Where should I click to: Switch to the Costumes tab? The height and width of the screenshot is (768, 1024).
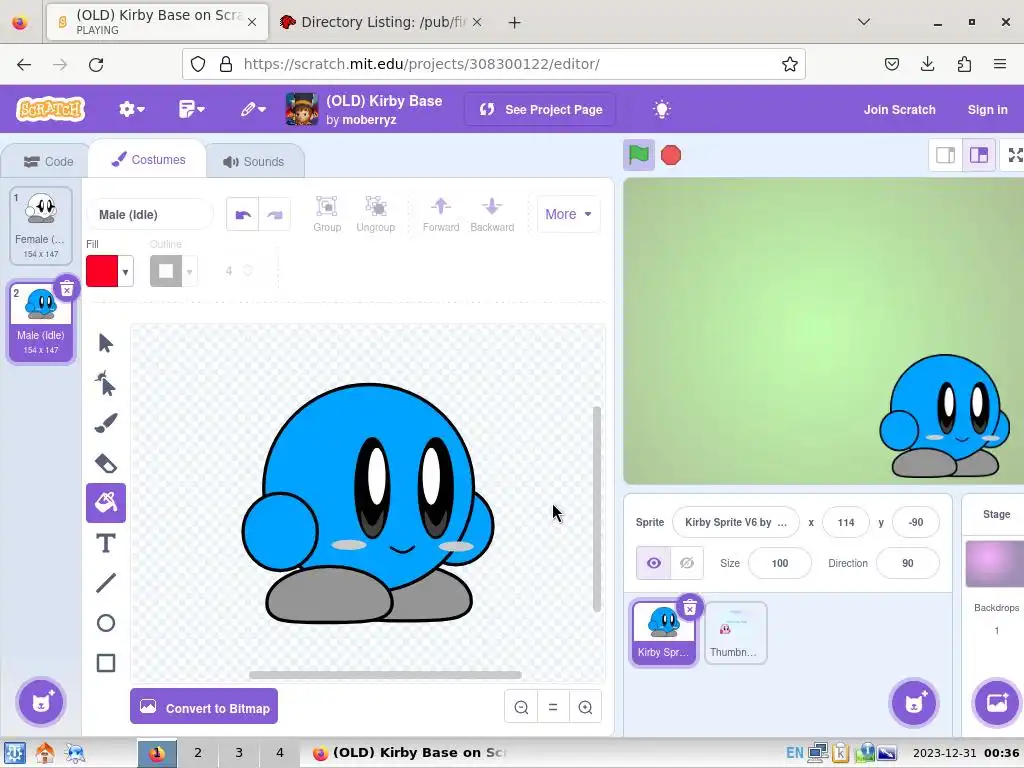(148, 159)
